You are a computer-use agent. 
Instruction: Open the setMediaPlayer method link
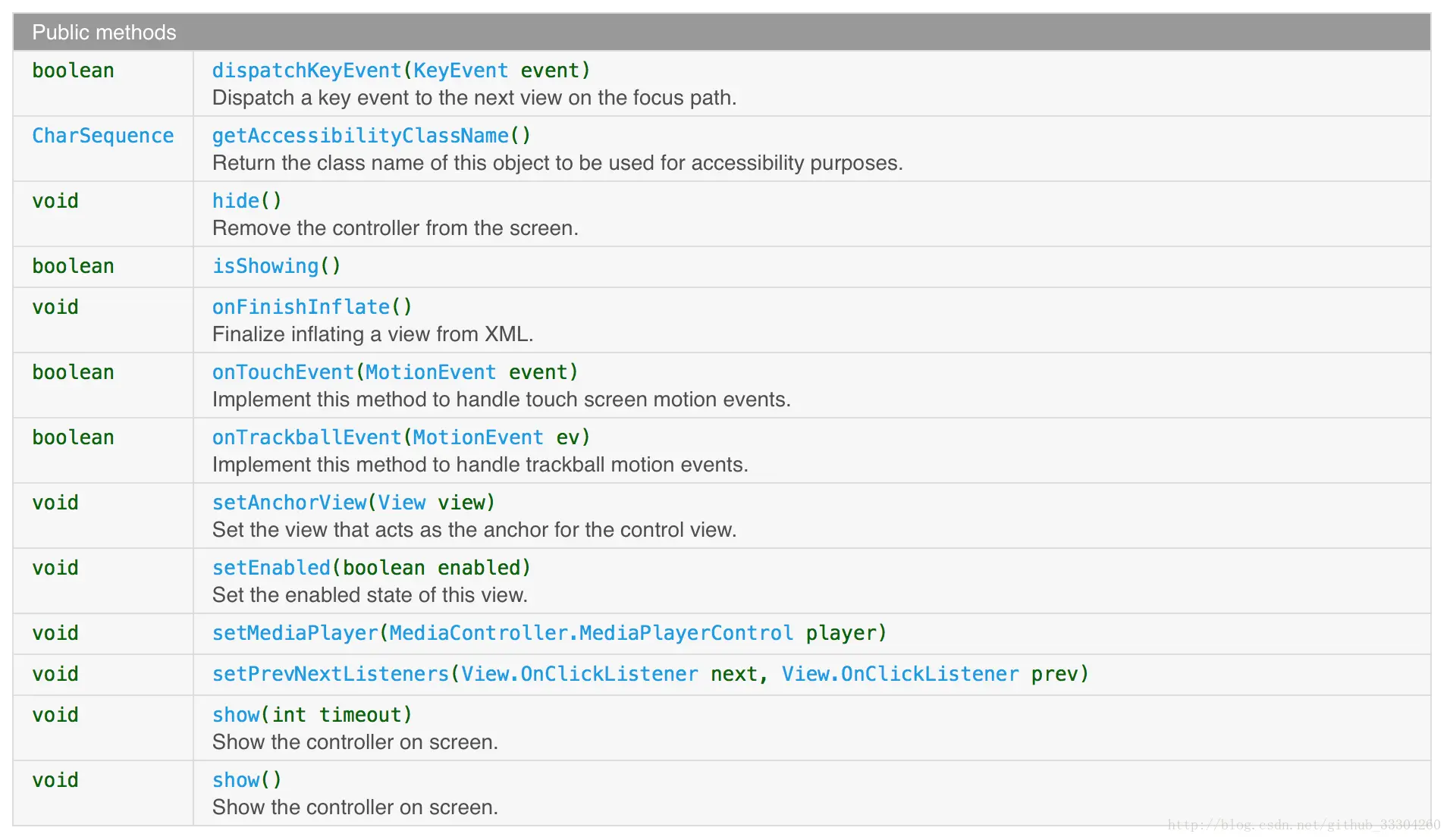click(295, 633)
